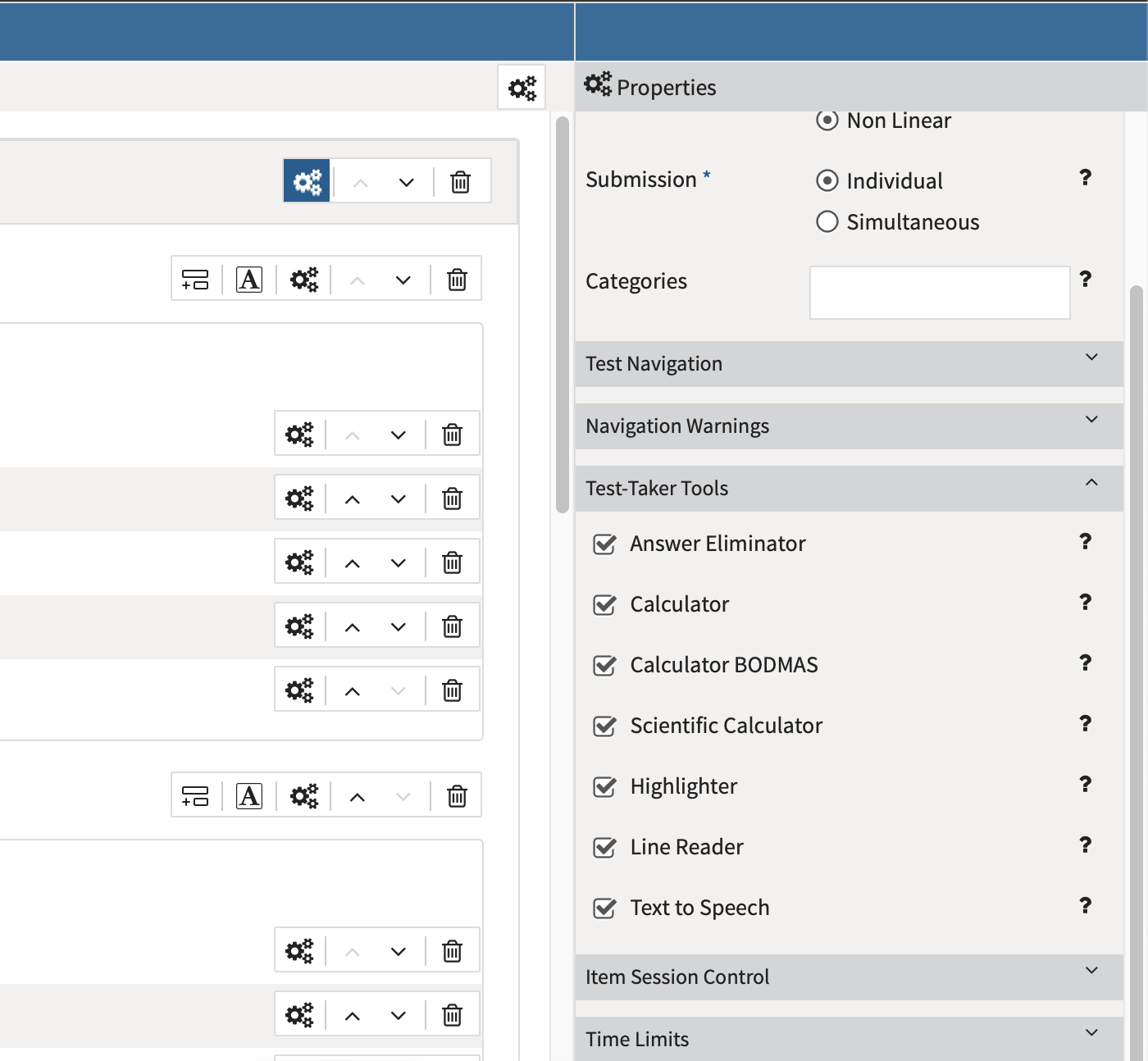Delete the first section using its trash icon
Viewport: 1148px width, 1061px height.
[x=460, y=181]
